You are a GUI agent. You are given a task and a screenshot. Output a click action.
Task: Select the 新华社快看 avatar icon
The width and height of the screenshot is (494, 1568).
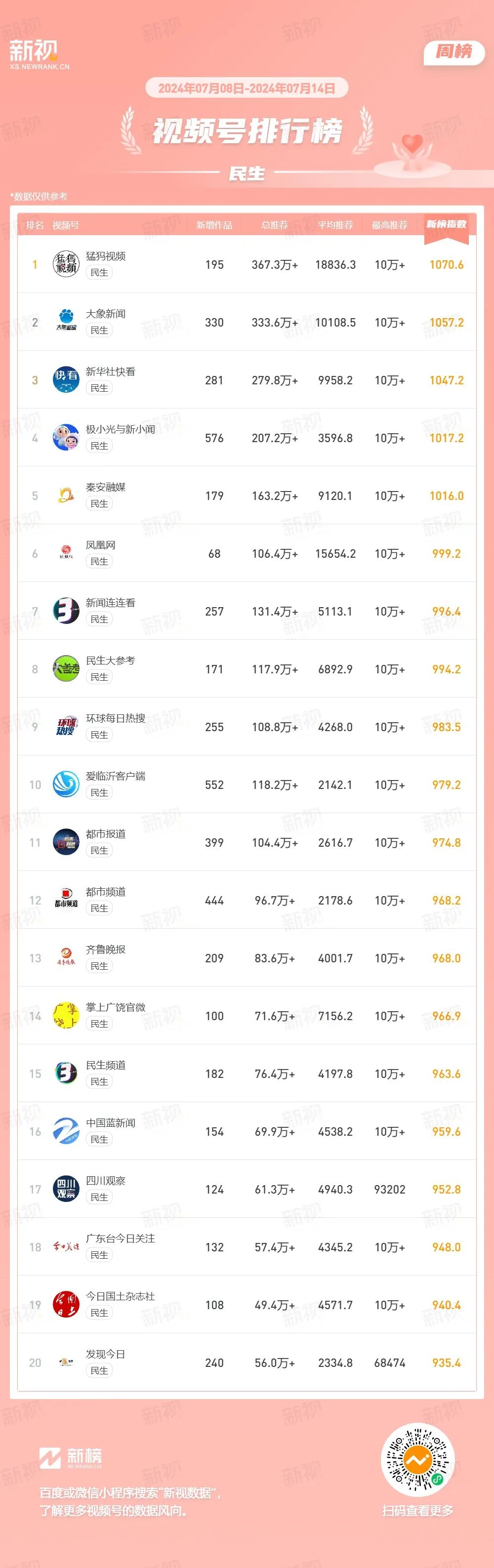click(x=66, y=380)
